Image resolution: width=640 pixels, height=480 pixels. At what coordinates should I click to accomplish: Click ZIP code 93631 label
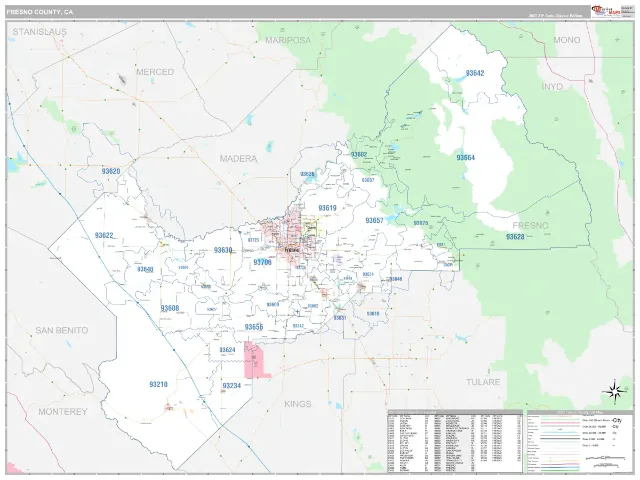coord(340,318)
